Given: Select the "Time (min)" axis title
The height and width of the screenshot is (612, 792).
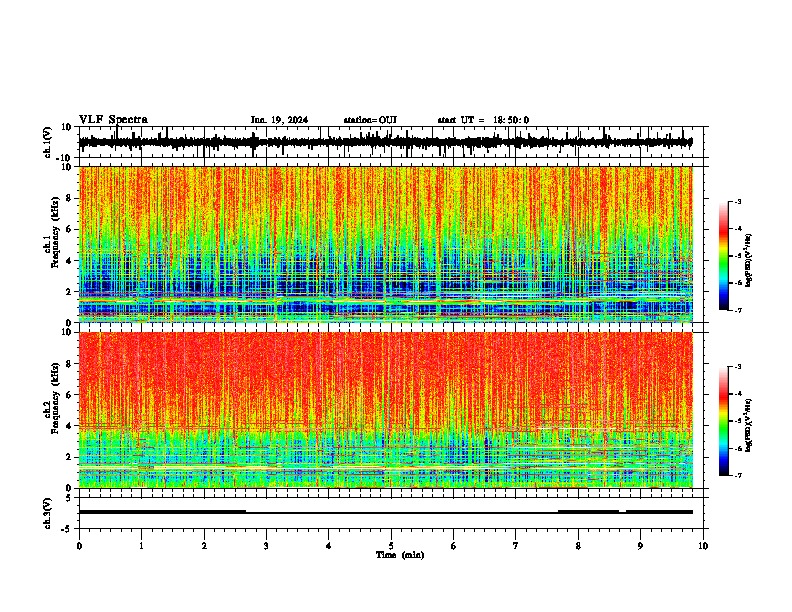Looking at the screenshot, I should click(x=400, y=555).
